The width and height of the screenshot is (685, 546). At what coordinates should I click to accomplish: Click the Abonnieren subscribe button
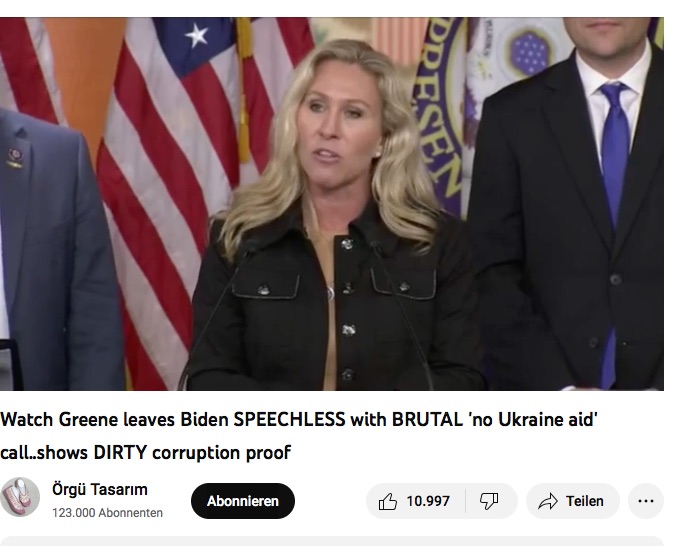[243, 501]
